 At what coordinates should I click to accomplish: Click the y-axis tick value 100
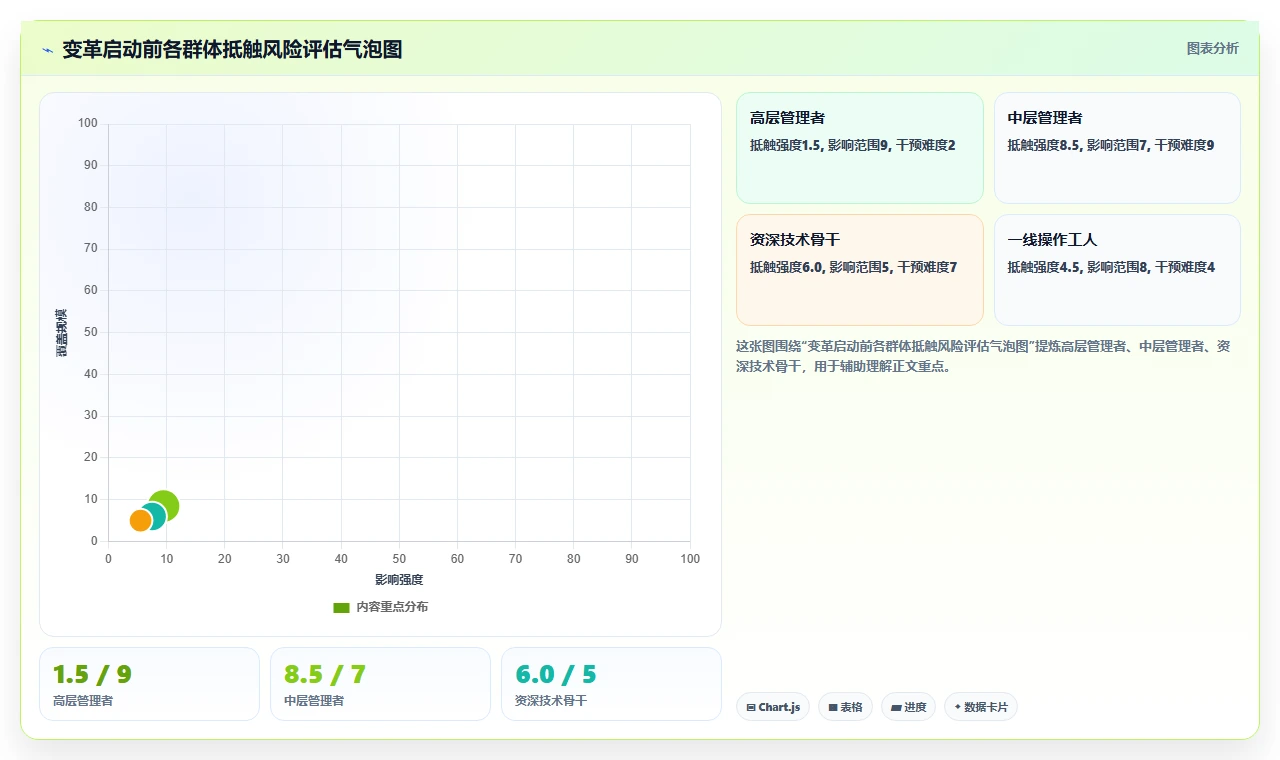pos(88,124)
